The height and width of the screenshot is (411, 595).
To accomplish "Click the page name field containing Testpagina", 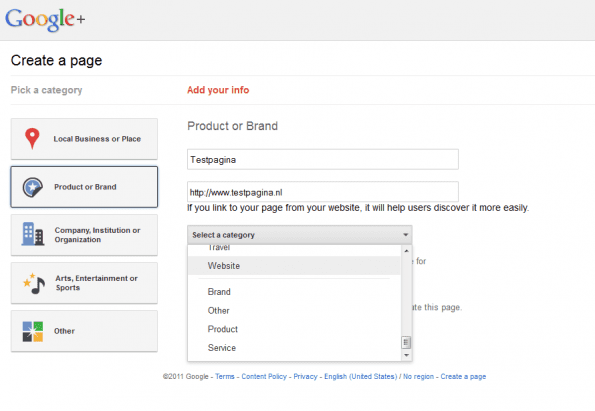I will pos(323,159).
